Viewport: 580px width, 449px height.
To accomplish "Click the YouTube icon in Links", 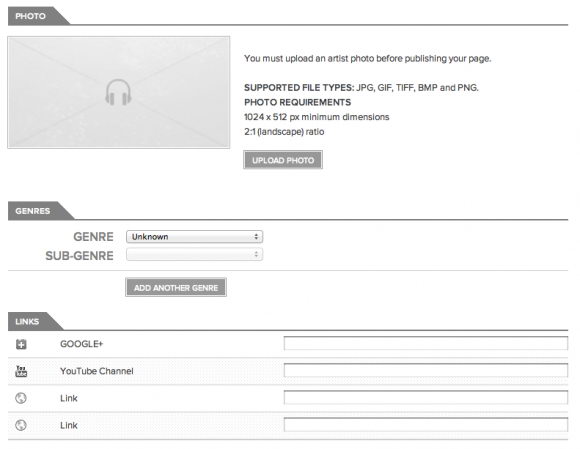I will tap(21, 371).
